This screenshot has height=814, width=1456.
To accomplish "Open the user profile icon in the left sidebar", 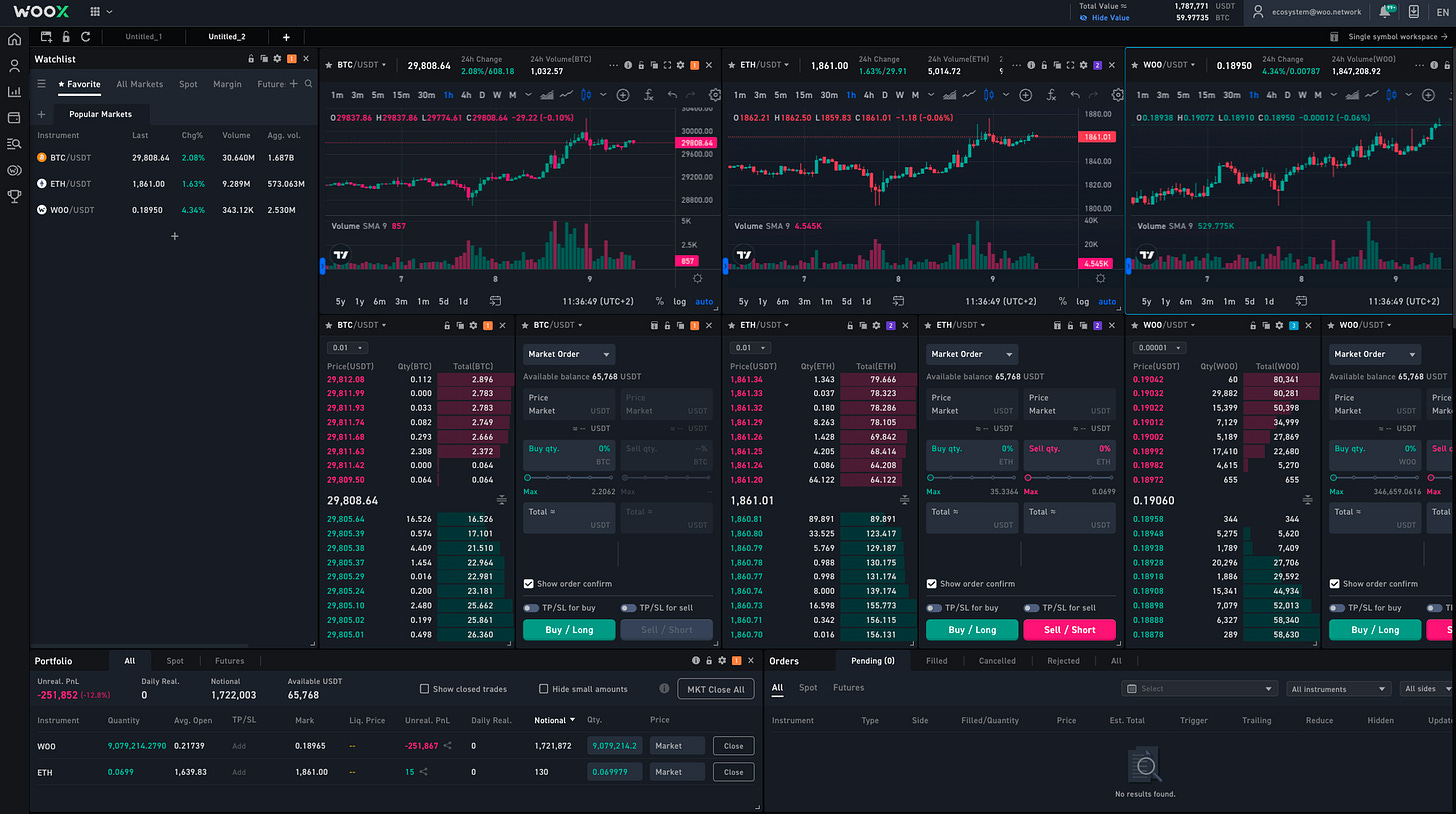I will (x=14, y=66).
